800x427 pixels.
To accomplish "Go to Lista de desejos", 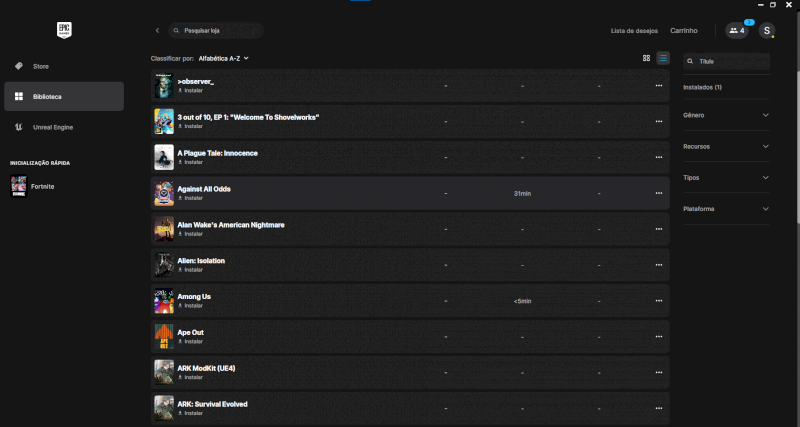I will [x=634, y=31].
